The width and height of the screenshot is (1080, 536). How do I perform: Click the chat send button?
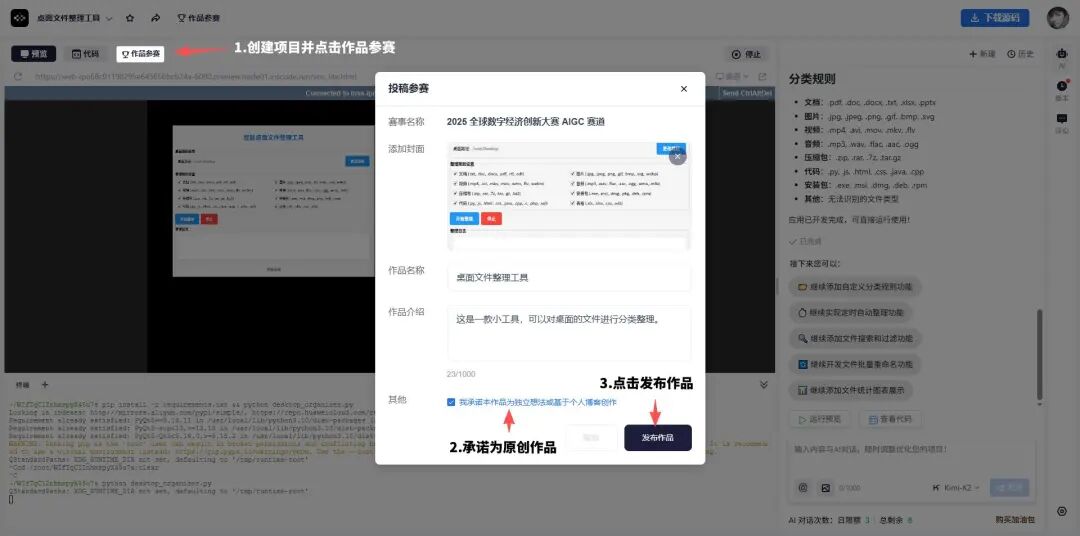1009,488
